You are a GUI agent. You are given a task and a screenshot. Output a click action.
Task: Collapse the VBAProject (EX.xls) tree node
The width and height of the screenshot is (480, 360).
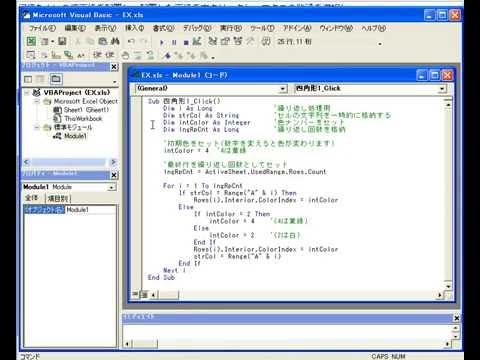pos(27,93)
